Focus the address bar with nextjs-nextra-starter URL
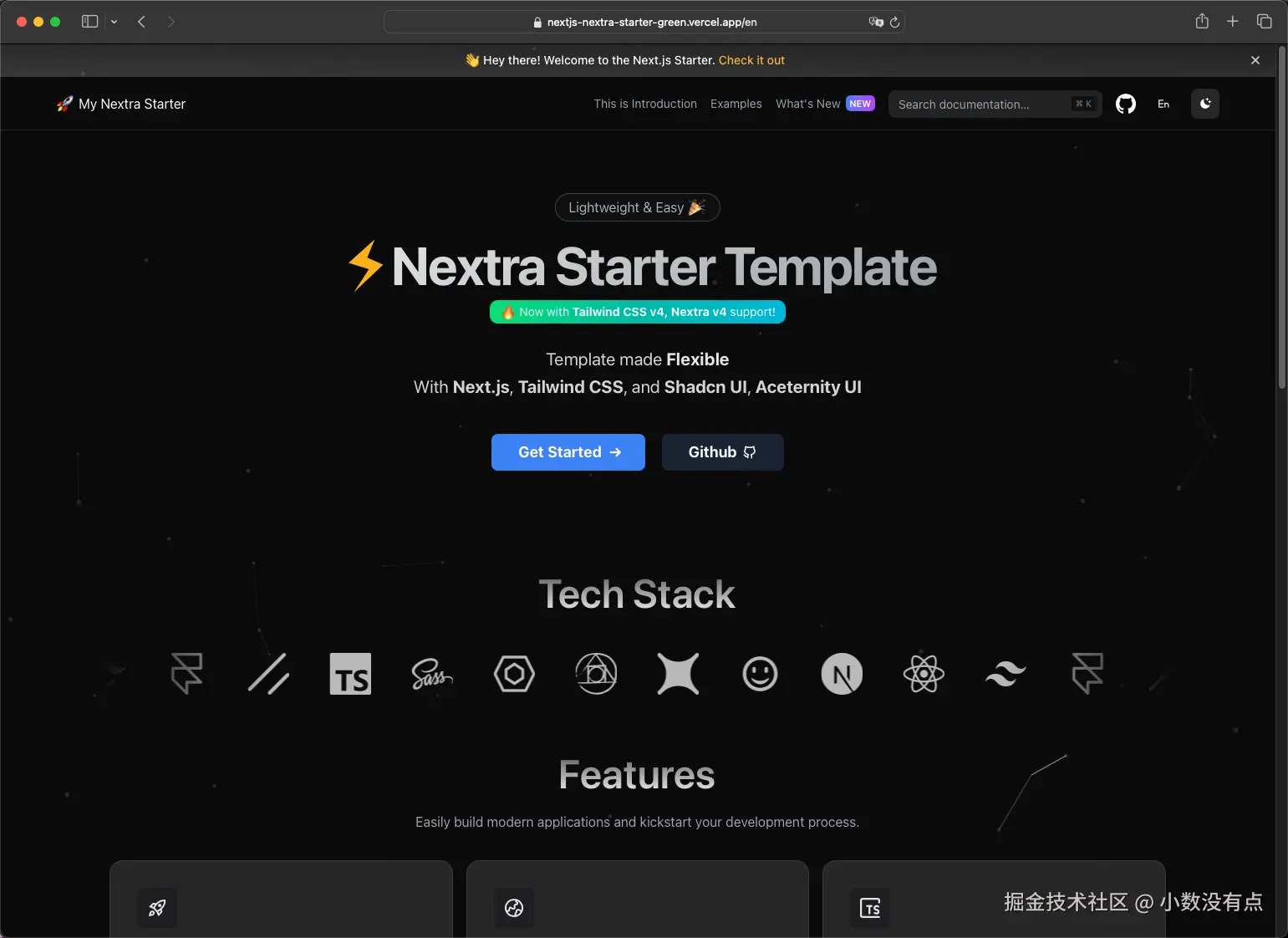Image resolution: width=1288 pixels, height=938 pixels. coord(644,22)
